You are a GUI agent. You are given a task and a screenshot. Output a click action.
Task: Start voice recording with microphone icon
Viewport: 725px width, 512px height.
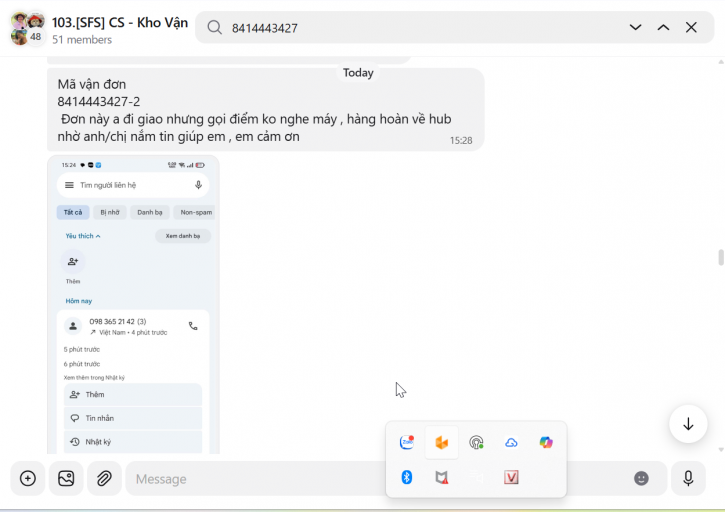point(688,478)
